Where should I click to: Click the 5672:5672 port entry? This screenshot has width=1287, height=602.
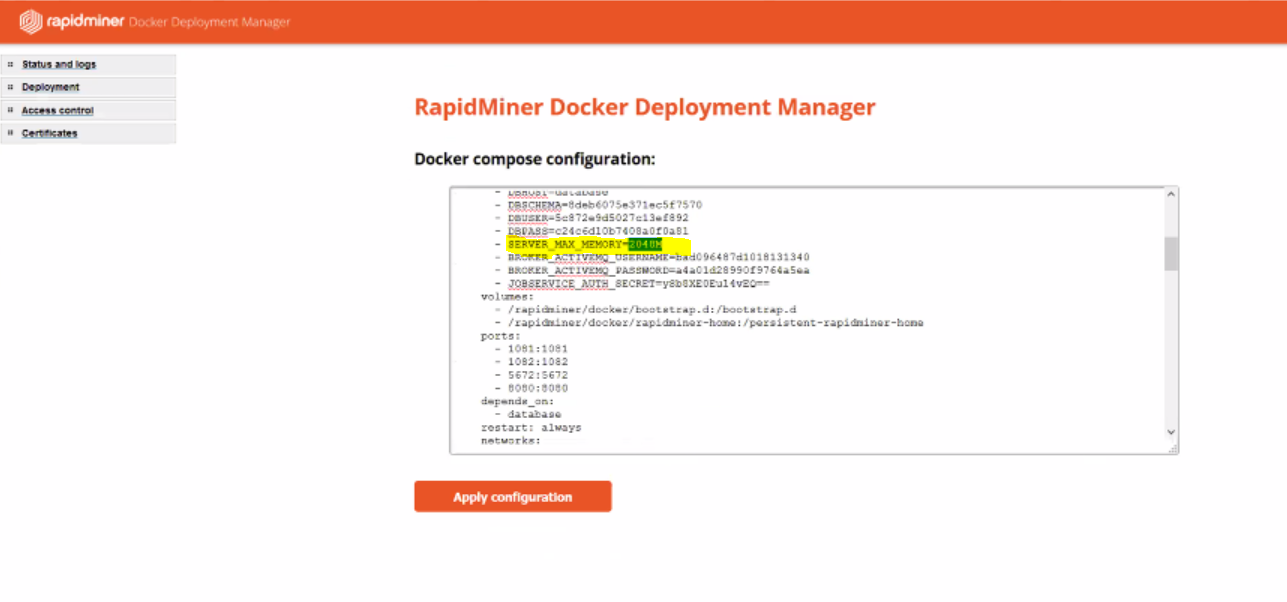pyautogui.click(x=531, y=375)
